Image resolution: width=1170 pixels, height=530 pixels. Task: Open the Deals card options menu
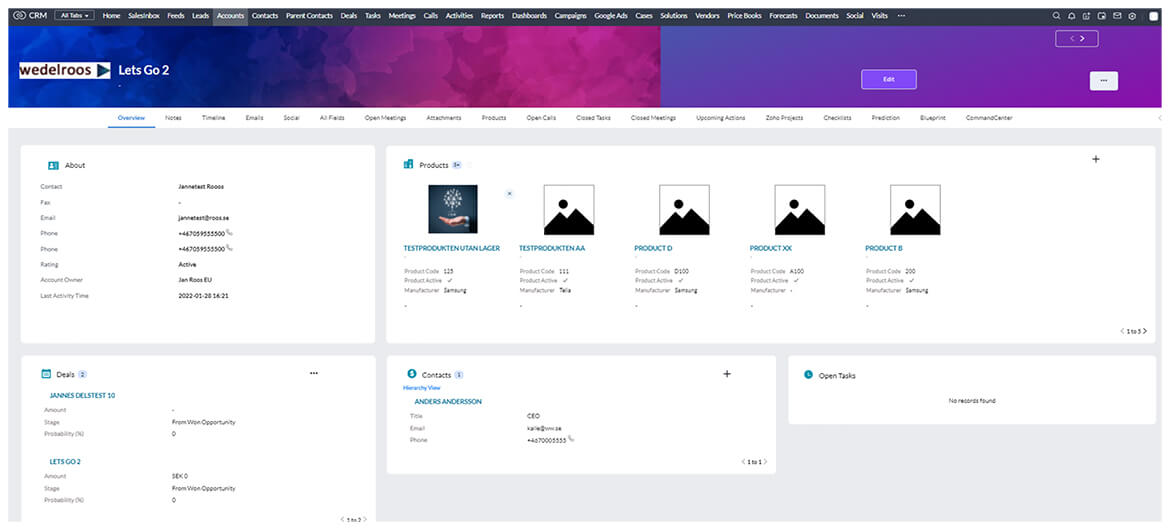tap(314, 373)
